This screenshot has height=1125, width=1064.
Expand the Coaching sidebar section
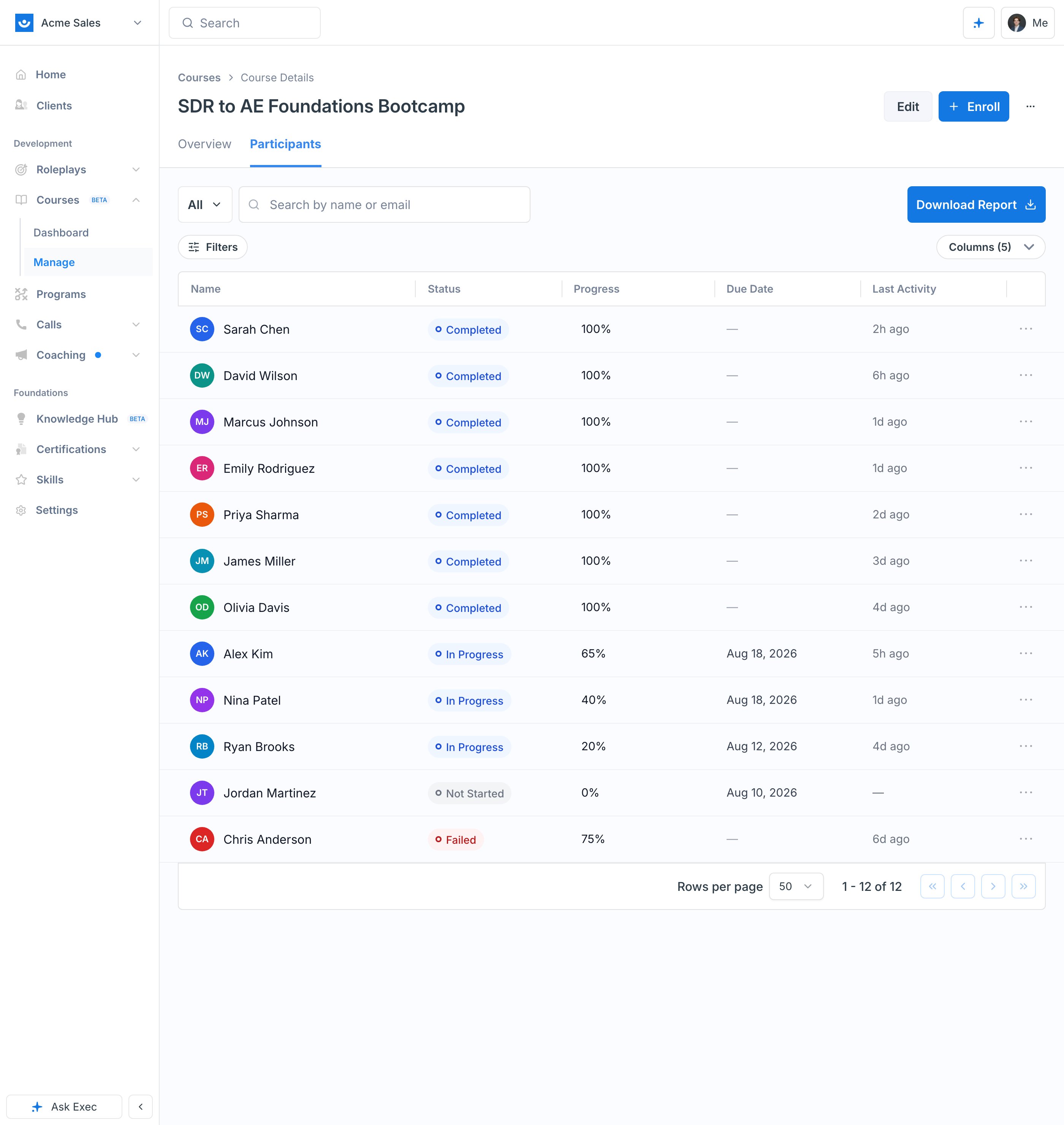click(x=136, y=355)
